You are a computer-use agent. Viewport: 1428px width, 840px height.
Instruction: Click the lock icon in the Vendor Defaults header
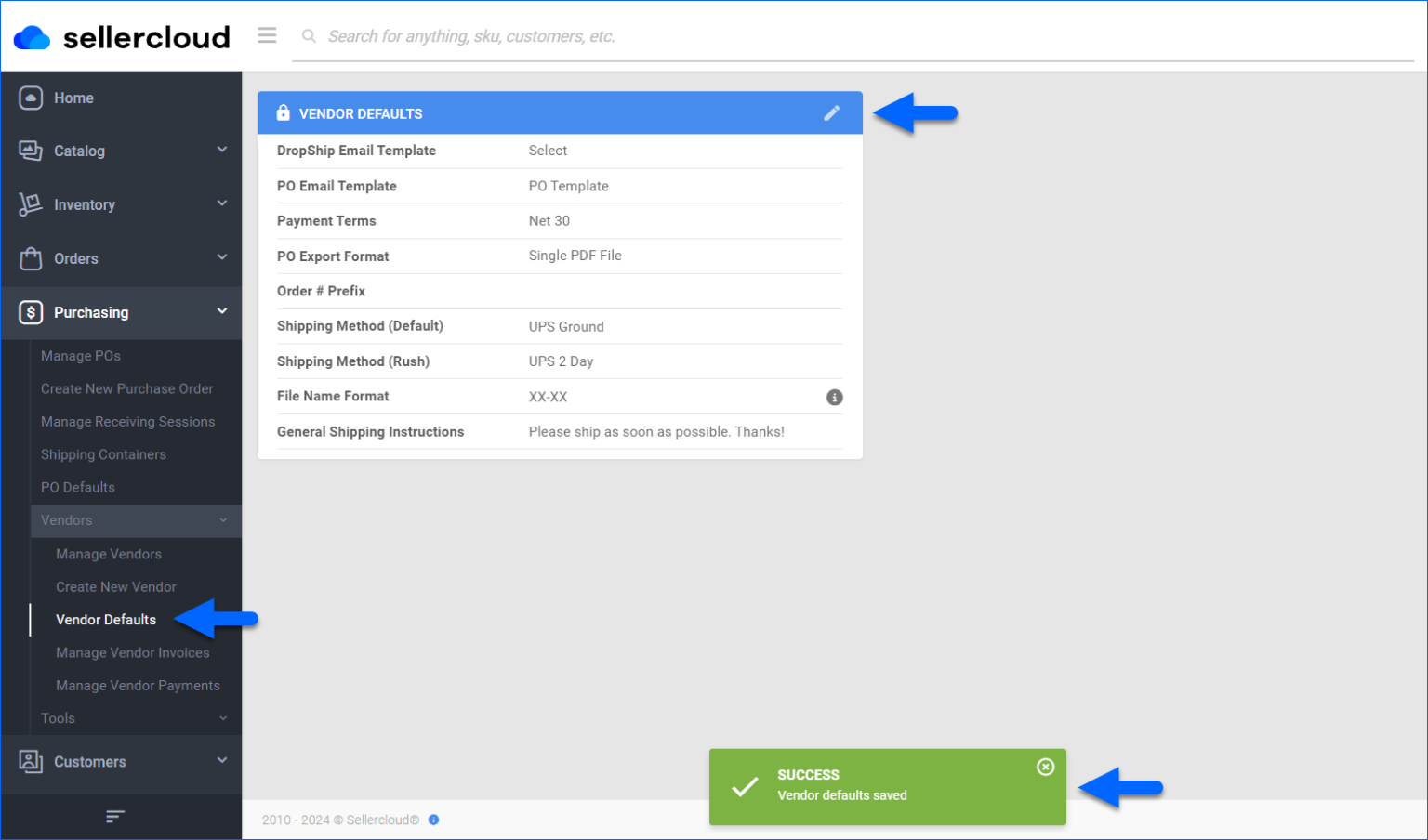(x=284, y=112)
